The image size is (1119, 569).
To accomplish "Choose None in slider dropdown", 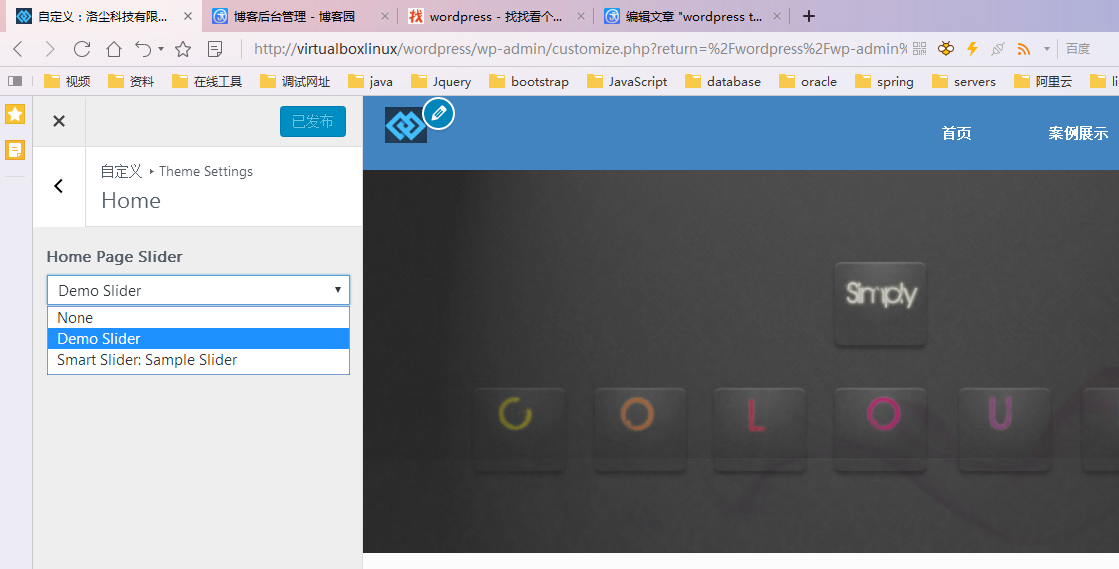I will click(x=198, y=318).
